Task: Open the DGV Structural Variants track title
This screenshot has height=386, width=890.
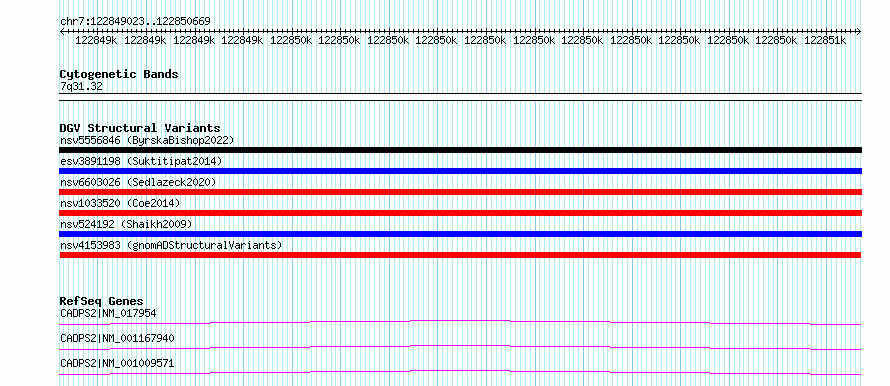Action: tap(140, 128)
